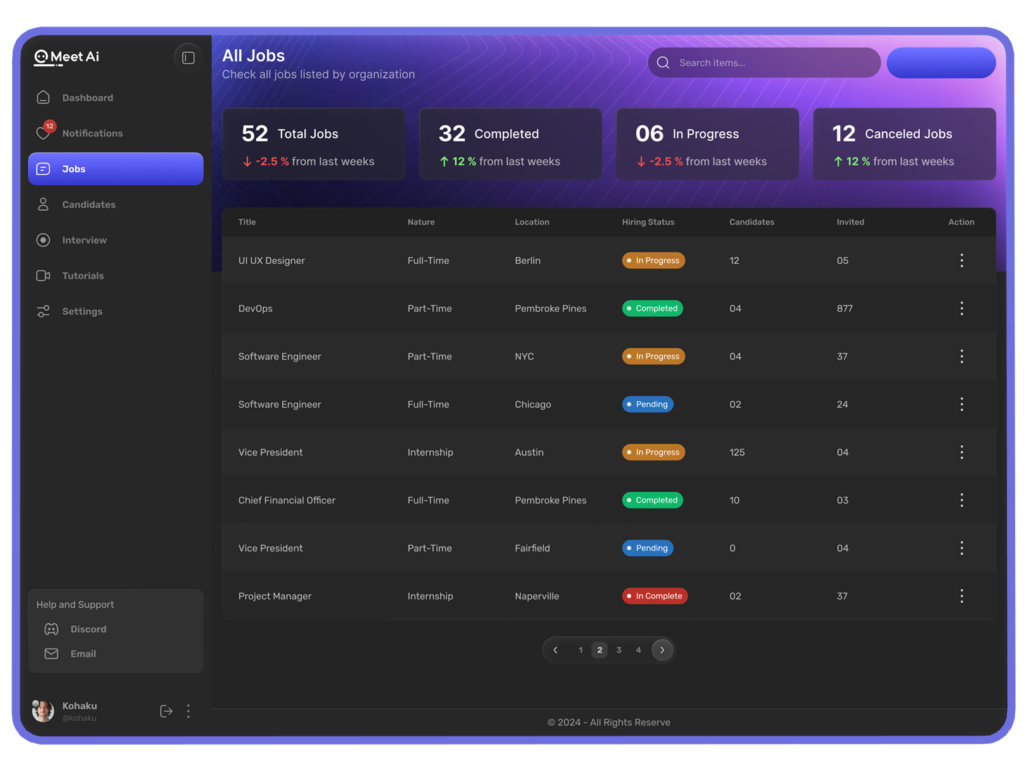Click the logout icon next to Kohaku

tap(166, 710)
